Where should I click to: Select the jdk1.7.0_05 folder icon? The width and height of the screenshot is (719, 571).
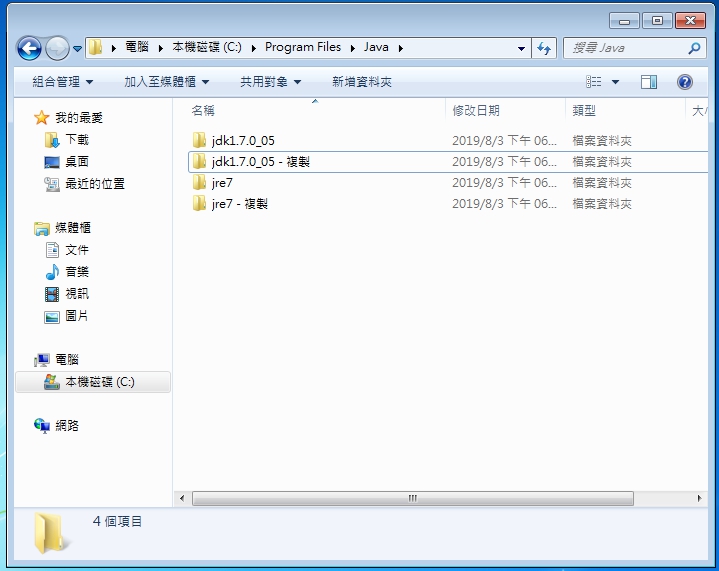click(x=199, y=140)
